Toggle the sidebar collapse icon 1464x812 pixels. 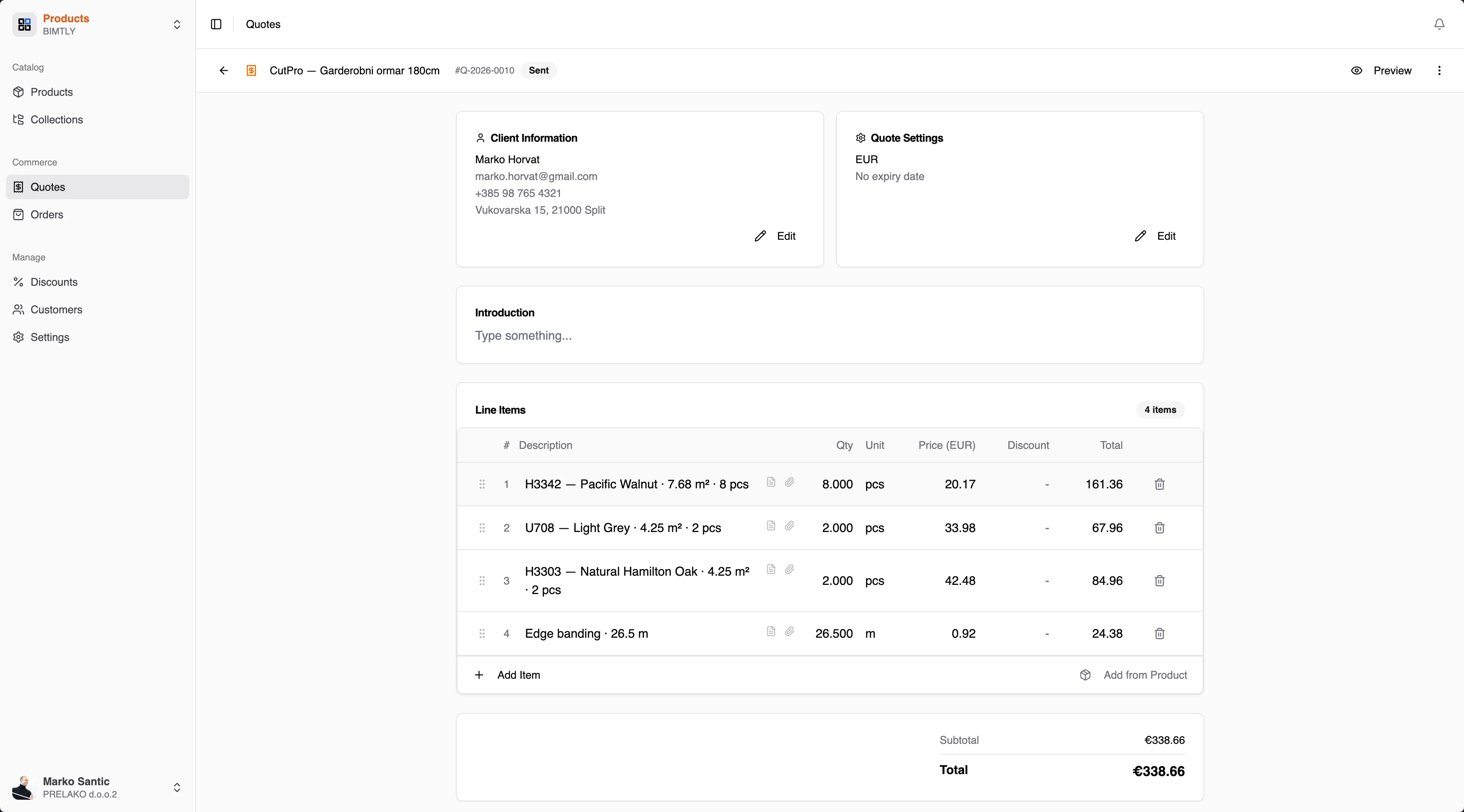[216, 25]
